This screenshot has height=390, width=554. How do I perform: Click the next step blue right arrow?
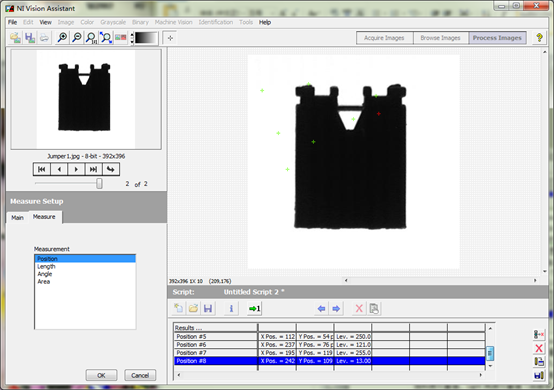tap(336, 308)
